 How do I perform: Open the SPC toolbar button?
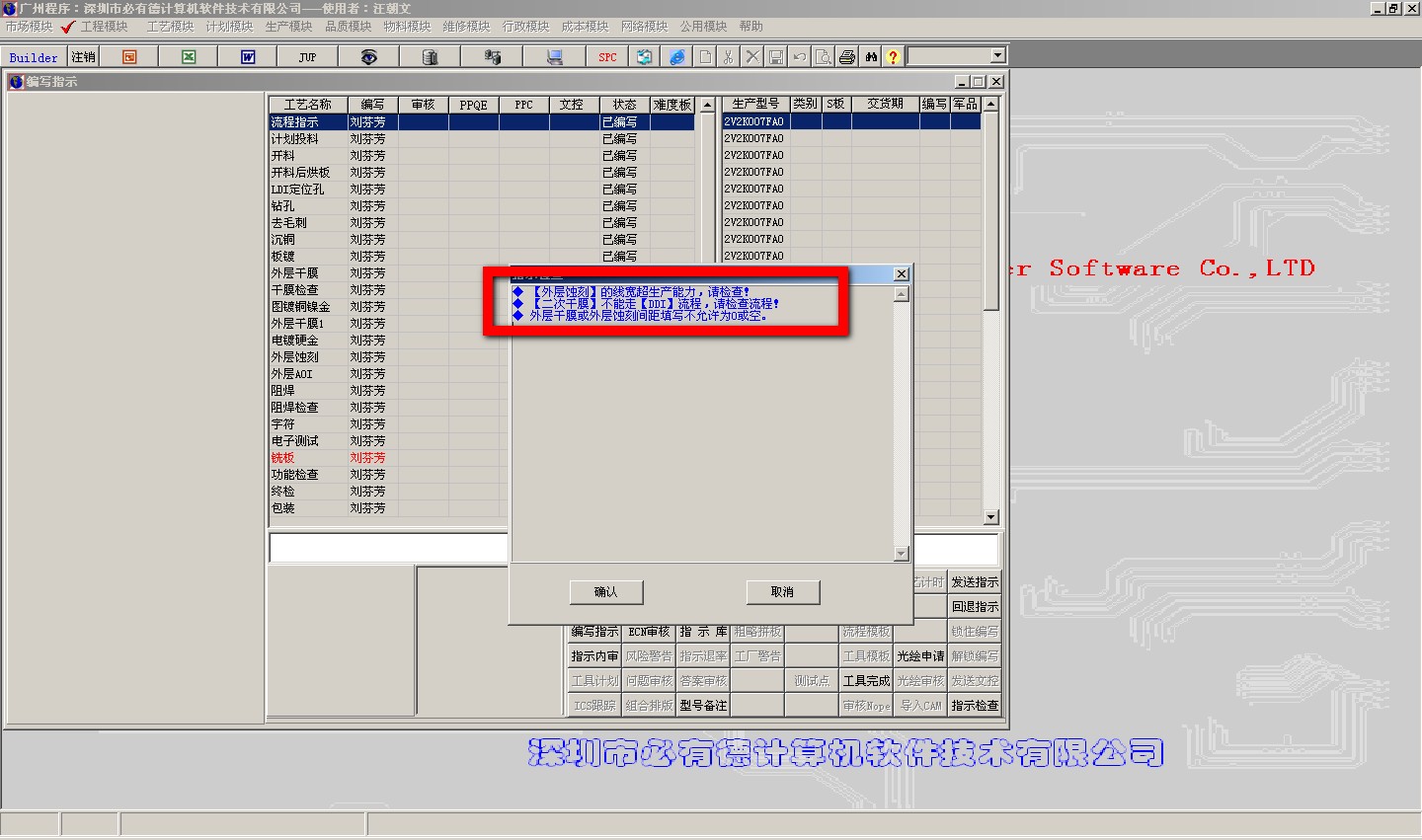tap(607, 57)
